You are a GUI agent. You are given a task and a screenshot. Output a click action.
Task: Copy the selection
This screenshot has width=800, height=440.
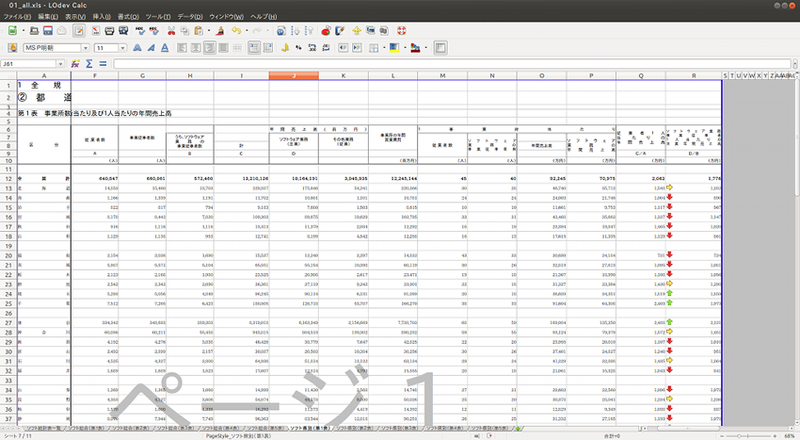tap(185, 31)
